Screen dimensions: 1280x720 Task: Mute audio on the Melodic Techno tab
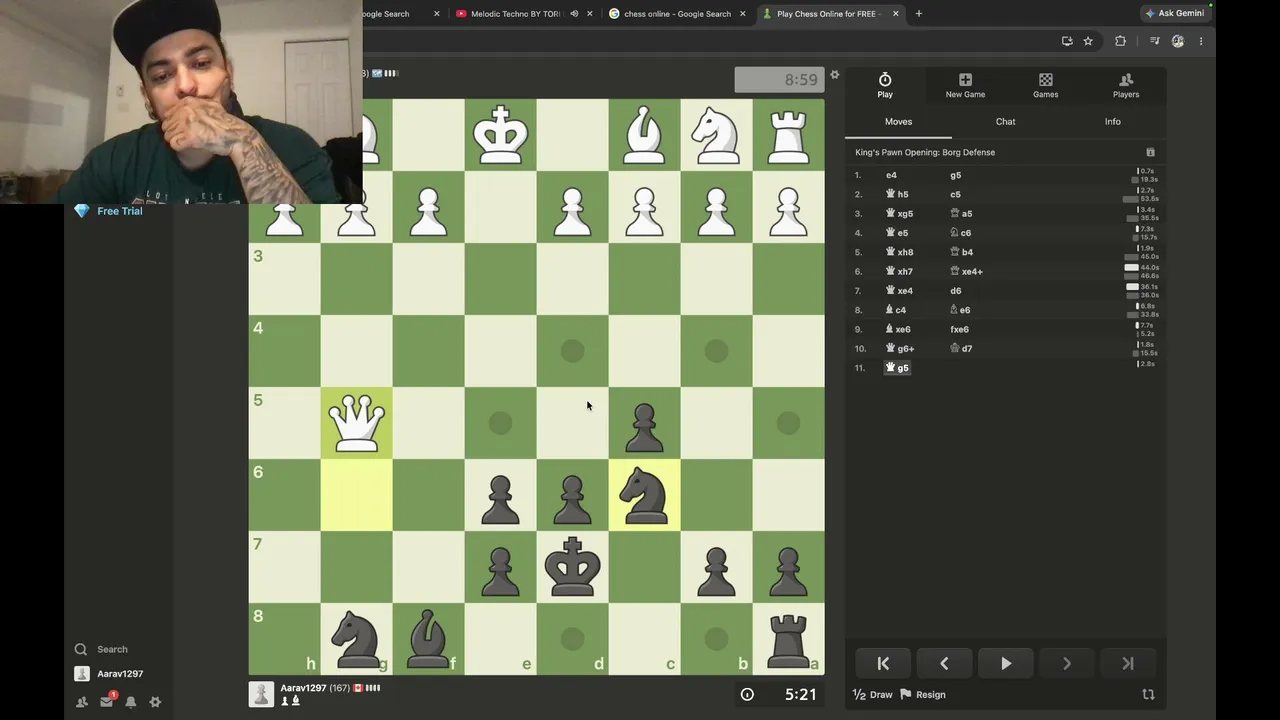(x=574, y=14)
